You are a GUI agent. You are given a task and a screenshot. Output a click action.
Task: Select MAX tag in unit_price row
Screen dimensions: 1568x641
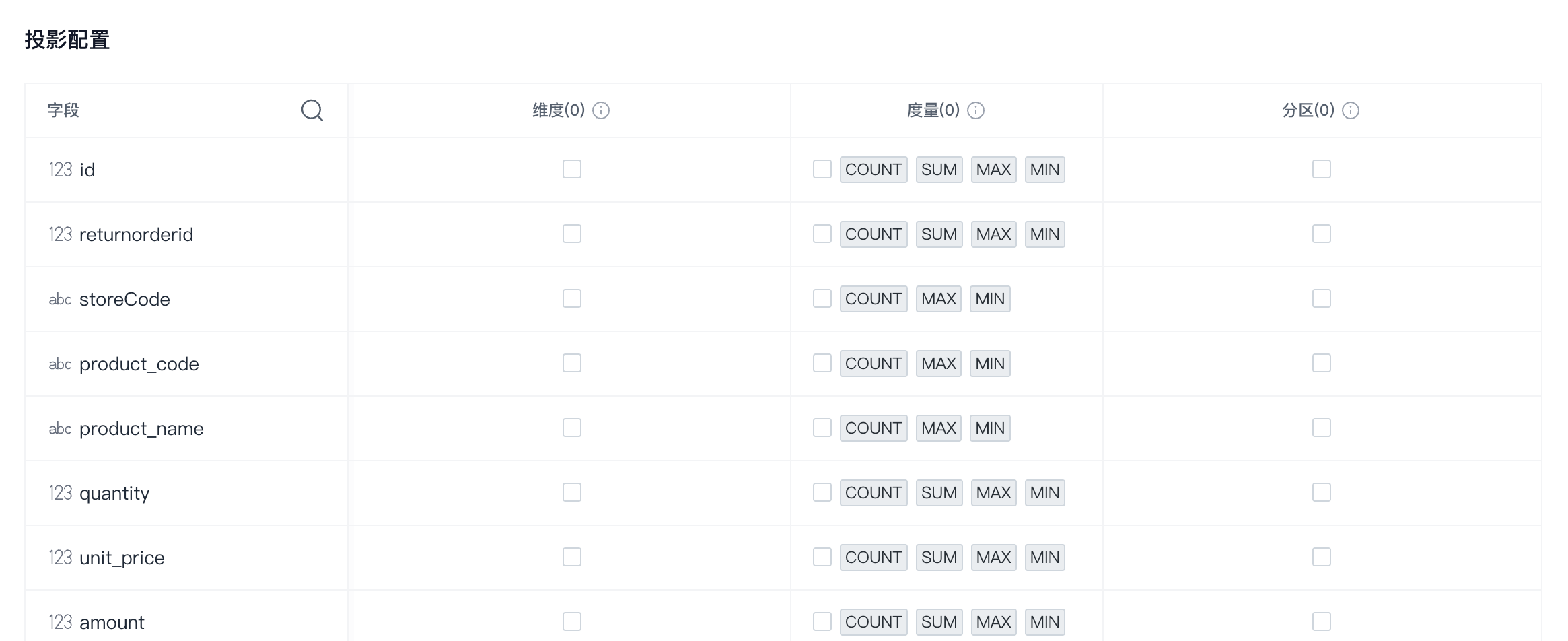tap(993, 558)
